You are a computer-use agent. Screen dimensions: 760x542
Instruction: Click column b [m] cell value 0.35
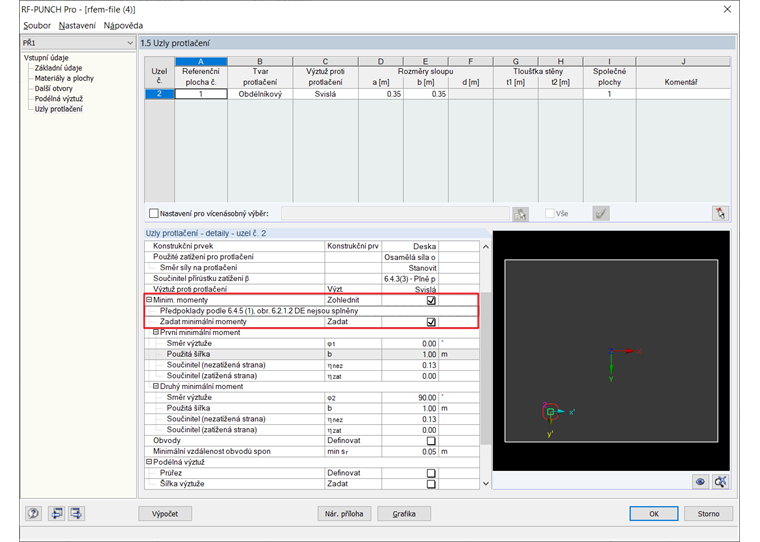tap(426, 94)
